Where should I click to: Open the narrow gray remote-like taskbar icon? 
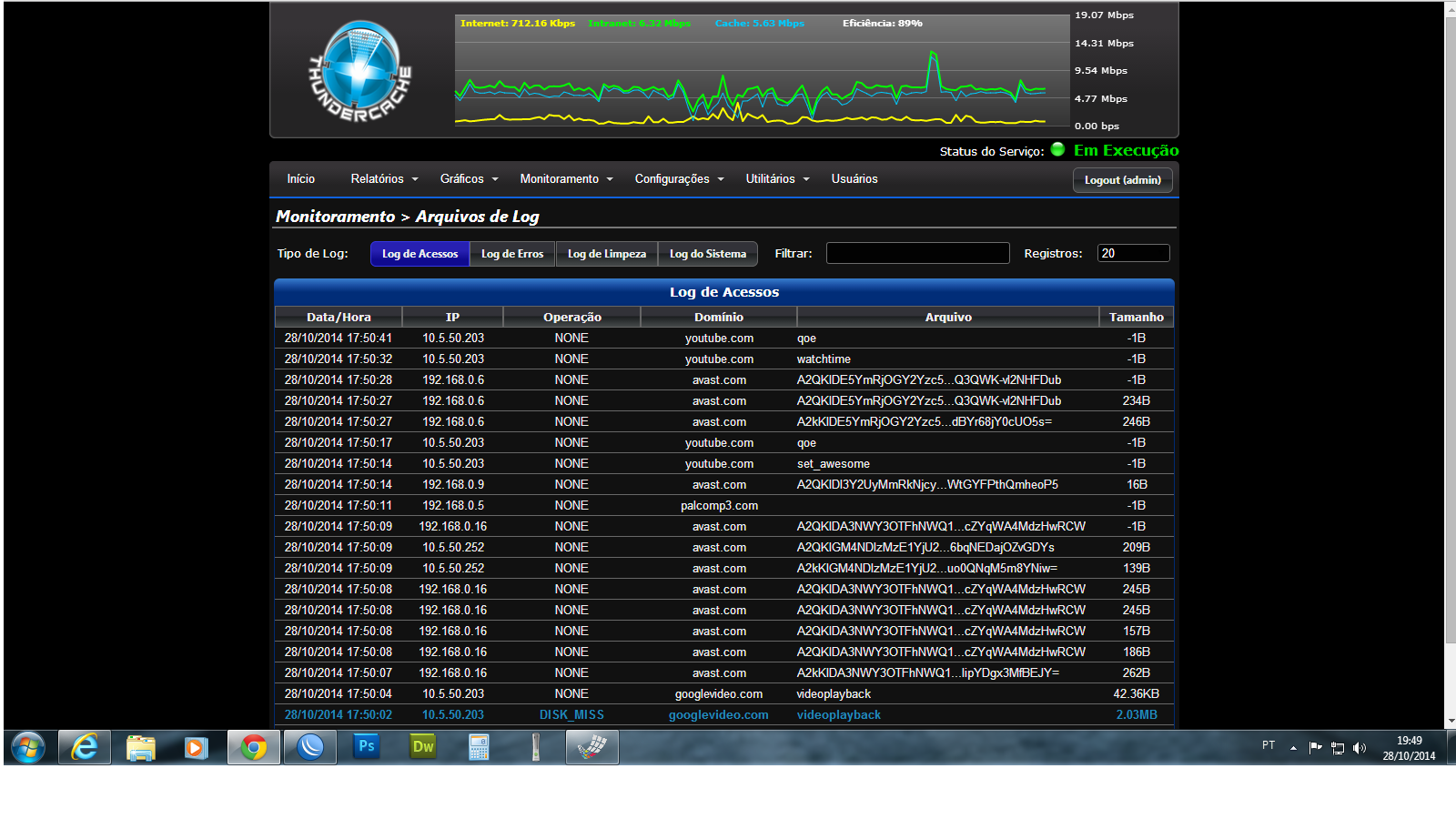[x=536, y=748]
